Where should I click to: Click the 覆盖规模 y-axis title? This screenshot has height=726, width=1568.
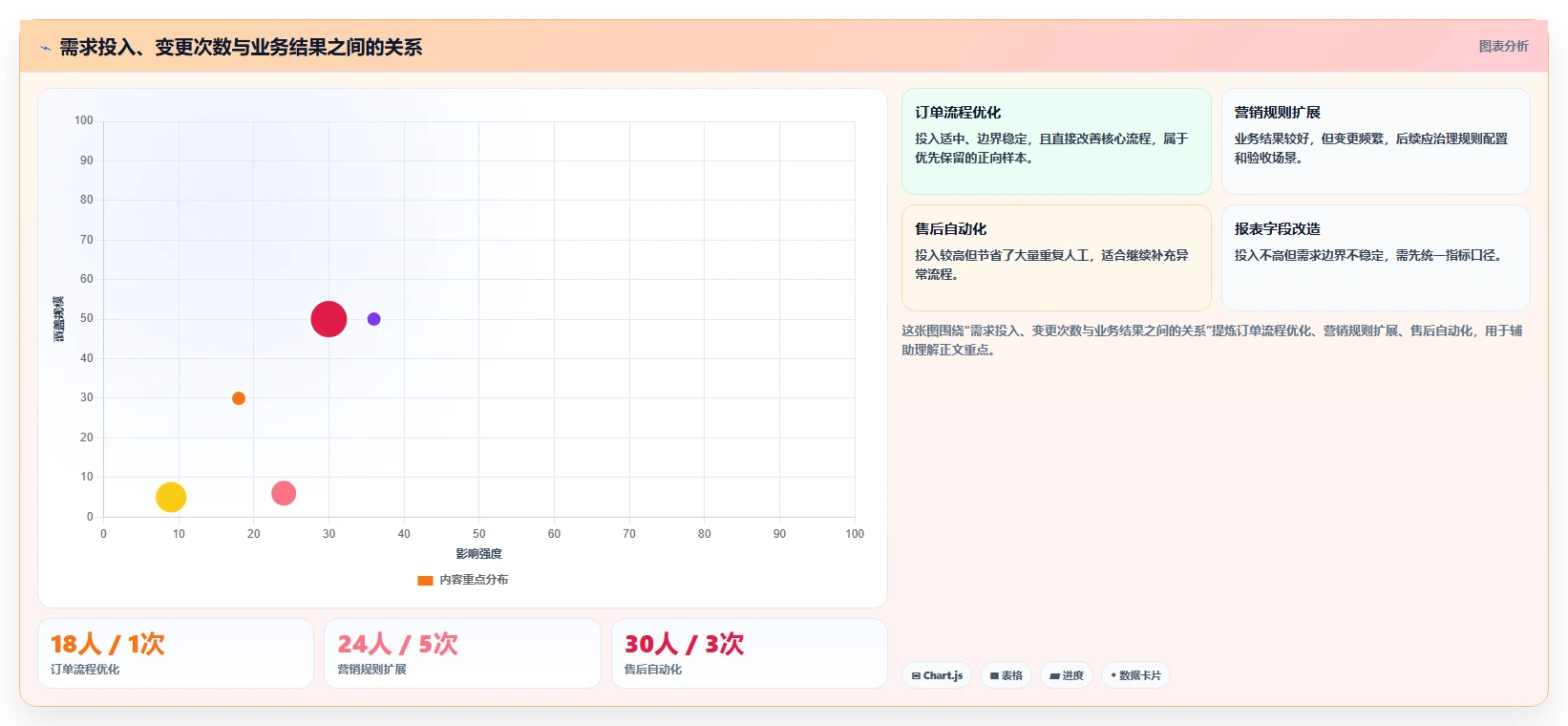[x=58, y=319]
